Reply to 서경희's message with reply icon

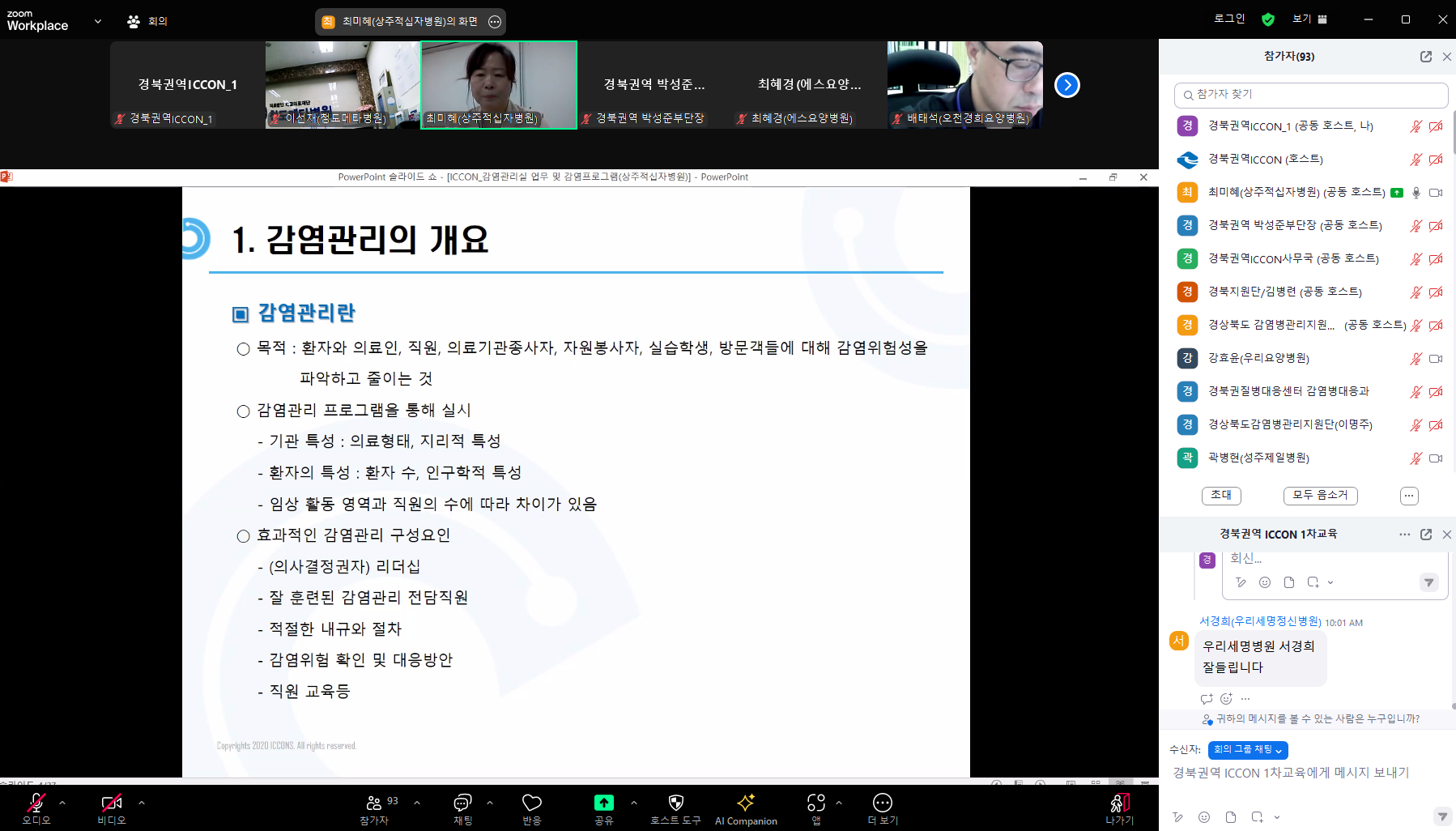1207,699
